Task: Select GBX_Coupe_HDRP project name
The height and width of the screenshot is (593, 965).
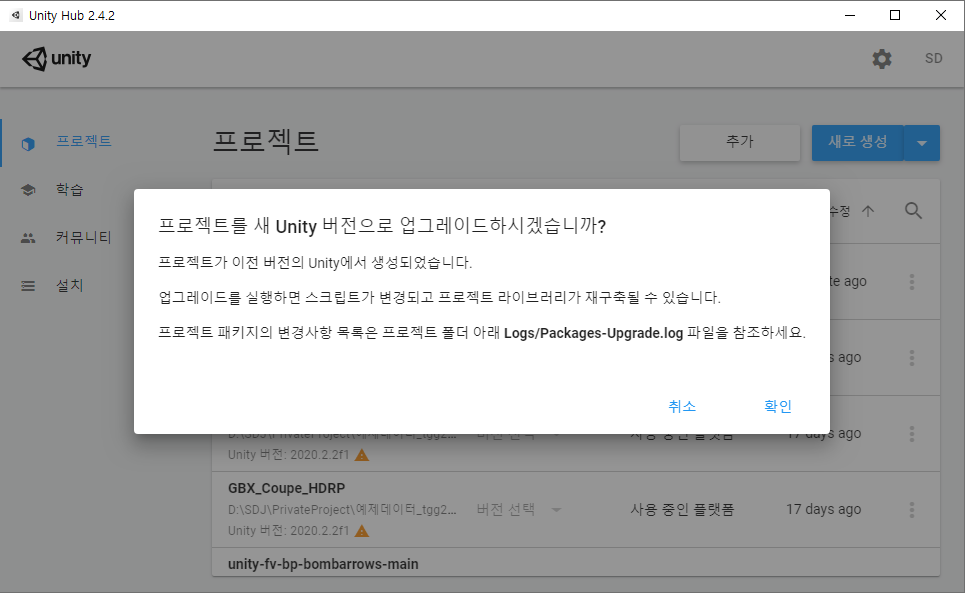Action: 286,488
